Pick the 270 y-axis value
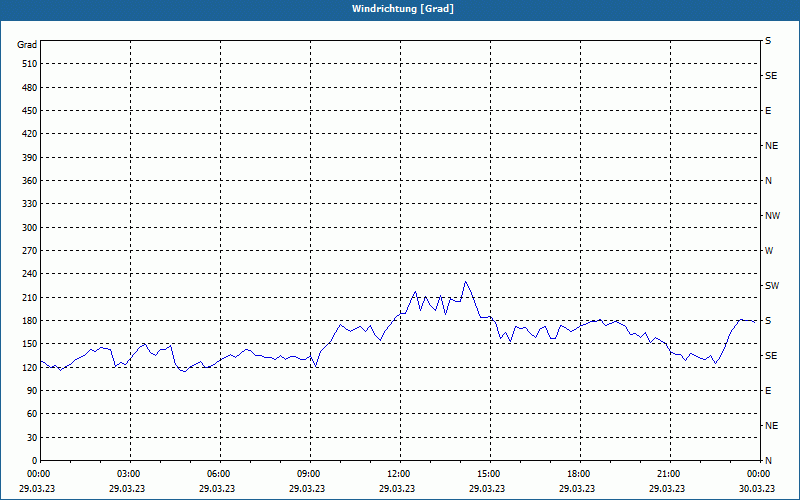The width and height of the screenshot is (800, 500). pyautogui.click(x=30, y=251)
